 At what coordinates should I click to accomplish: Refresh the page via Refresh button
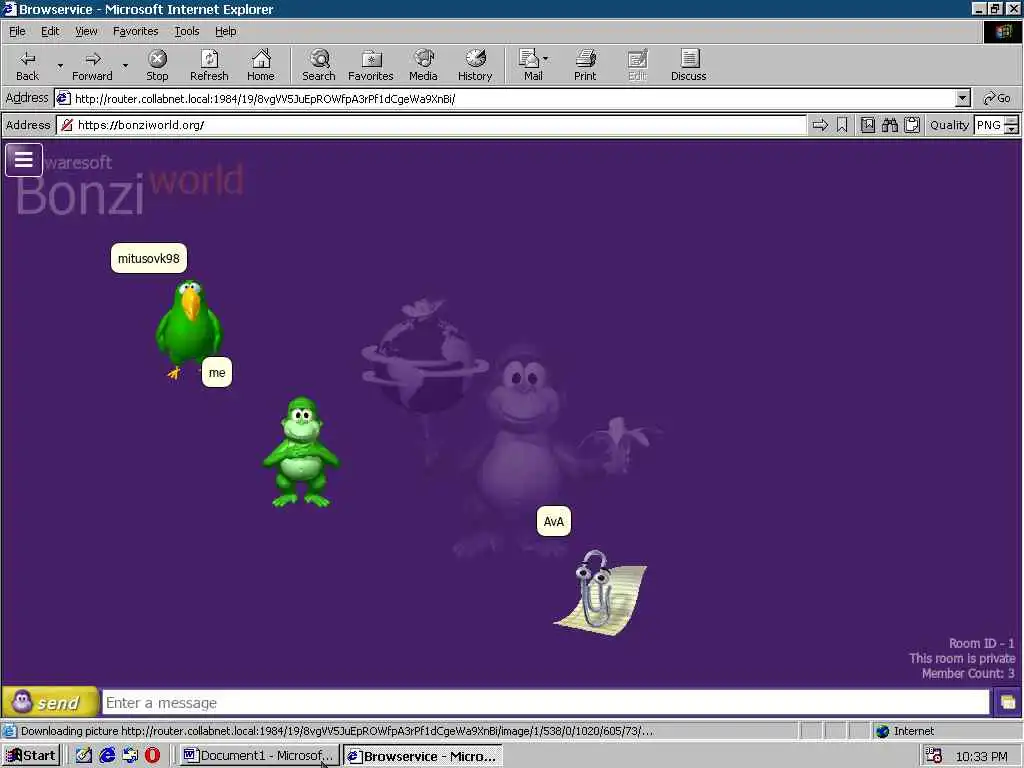click(209, 65)
